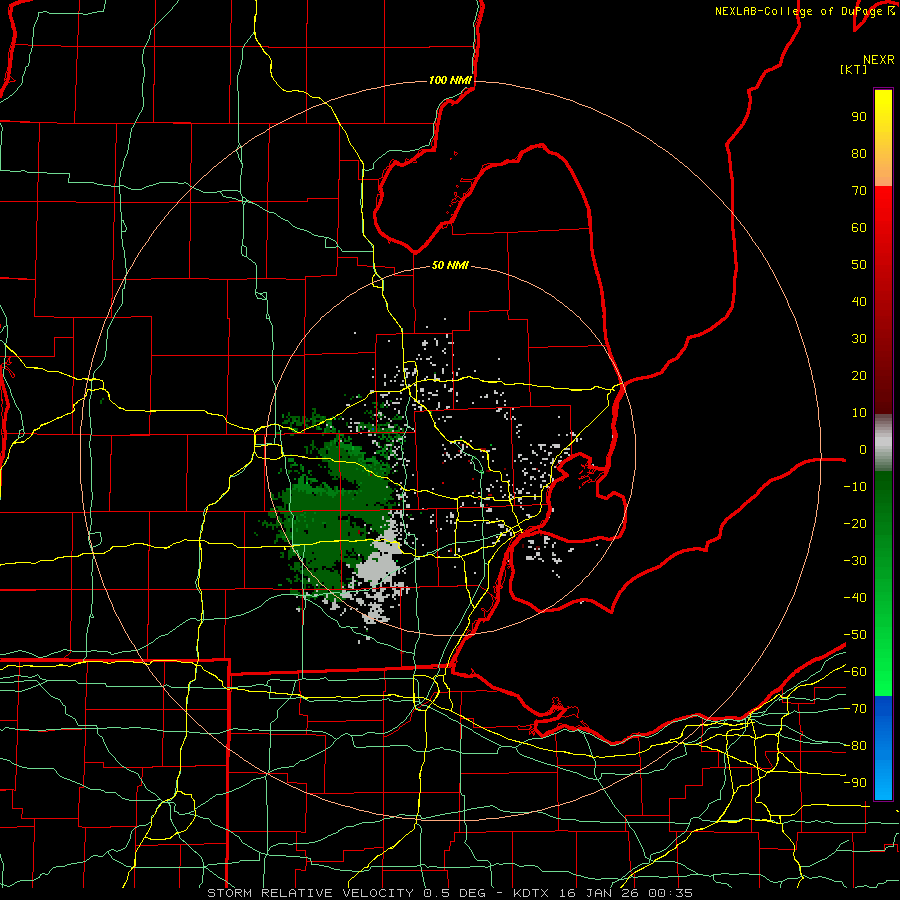Click the positive 90 value on velocity scale
This screenshot has width=900, height=900.
point(859,117)
